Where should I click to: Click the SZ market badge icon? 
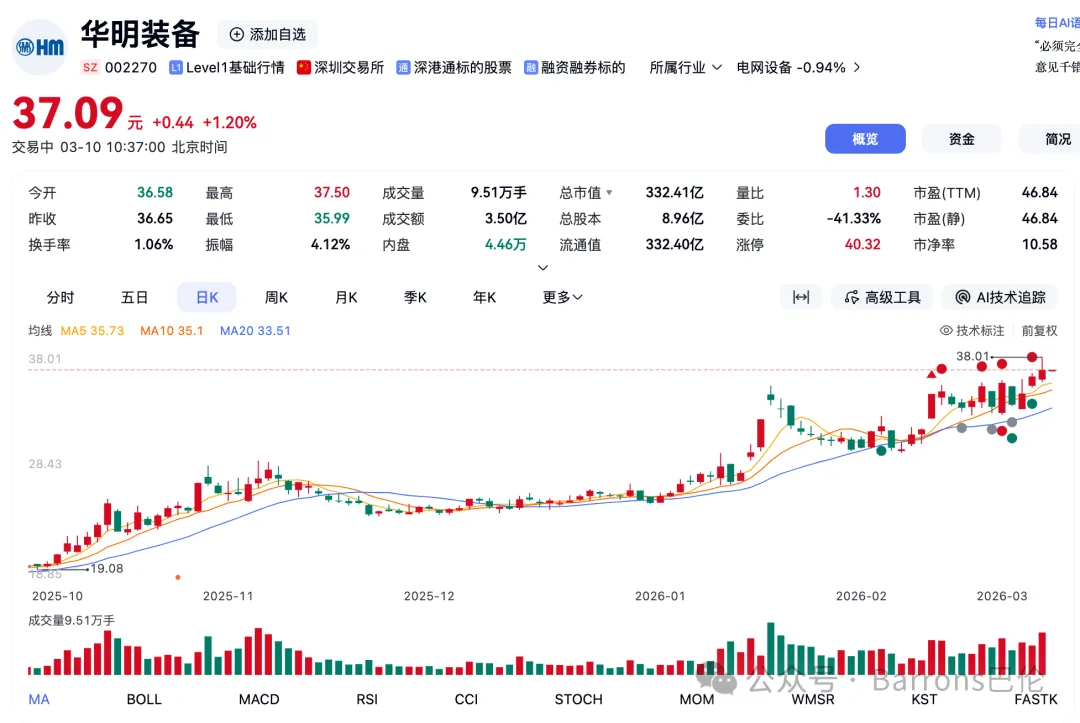click(90, 67)
